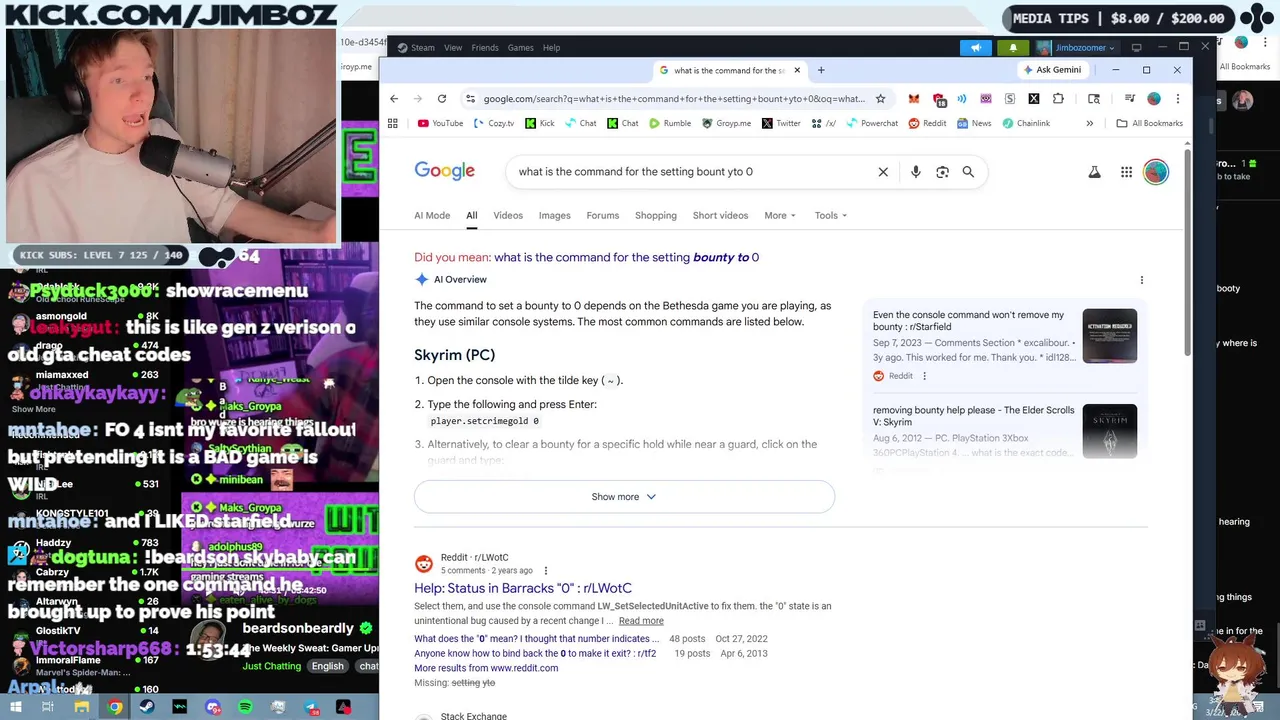Open Skyrim bounty result thumbnail

[x=1110, y=431]
